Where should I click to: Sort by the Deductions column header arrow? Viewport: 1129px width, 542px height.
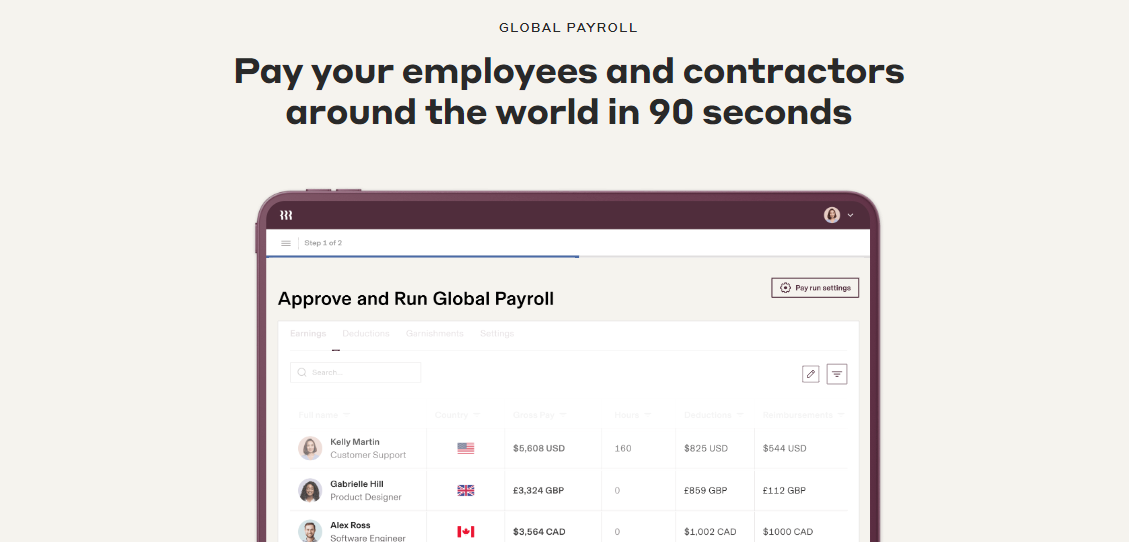740,415
